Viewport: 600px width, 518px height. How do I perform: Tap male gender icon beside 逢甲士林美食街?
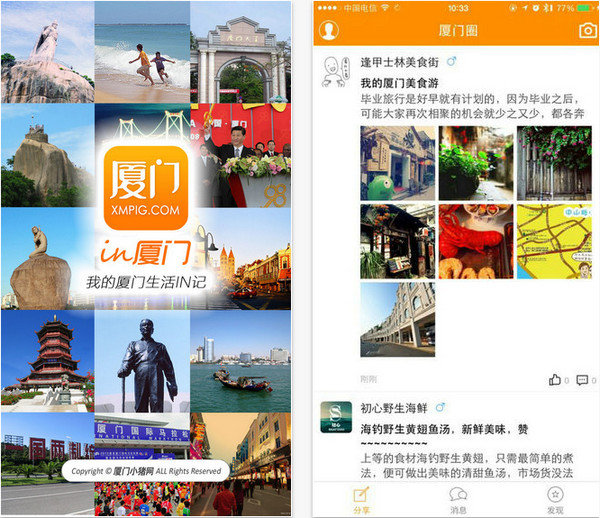(x=452, y=61)
